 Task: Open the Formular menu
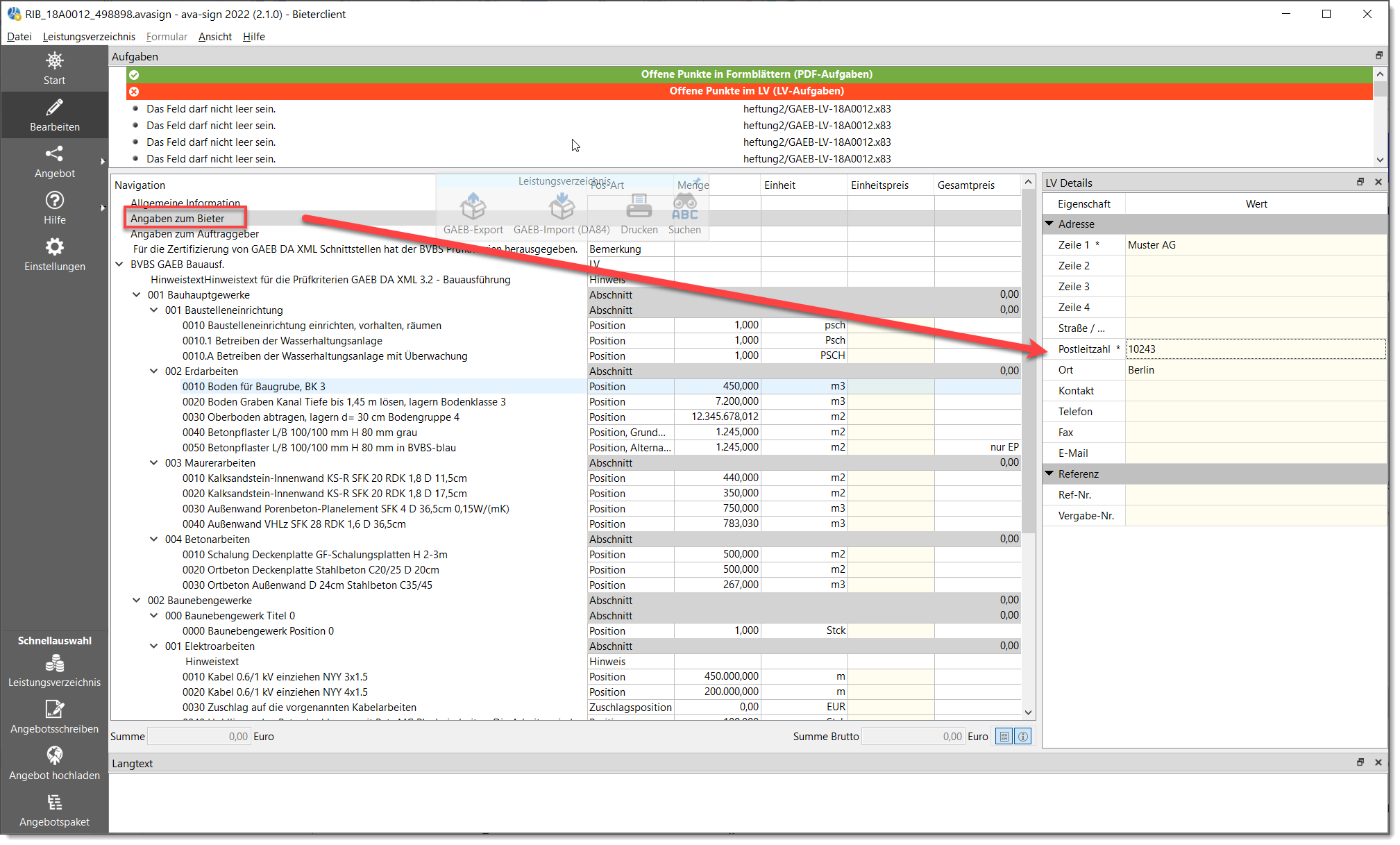coord(167,36)
